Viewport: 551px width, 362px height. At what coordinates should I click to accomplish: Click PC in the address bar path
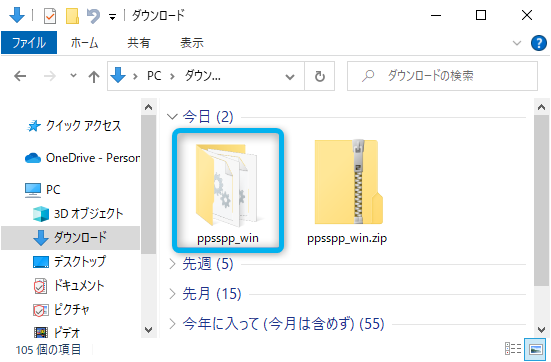point(154,76)
